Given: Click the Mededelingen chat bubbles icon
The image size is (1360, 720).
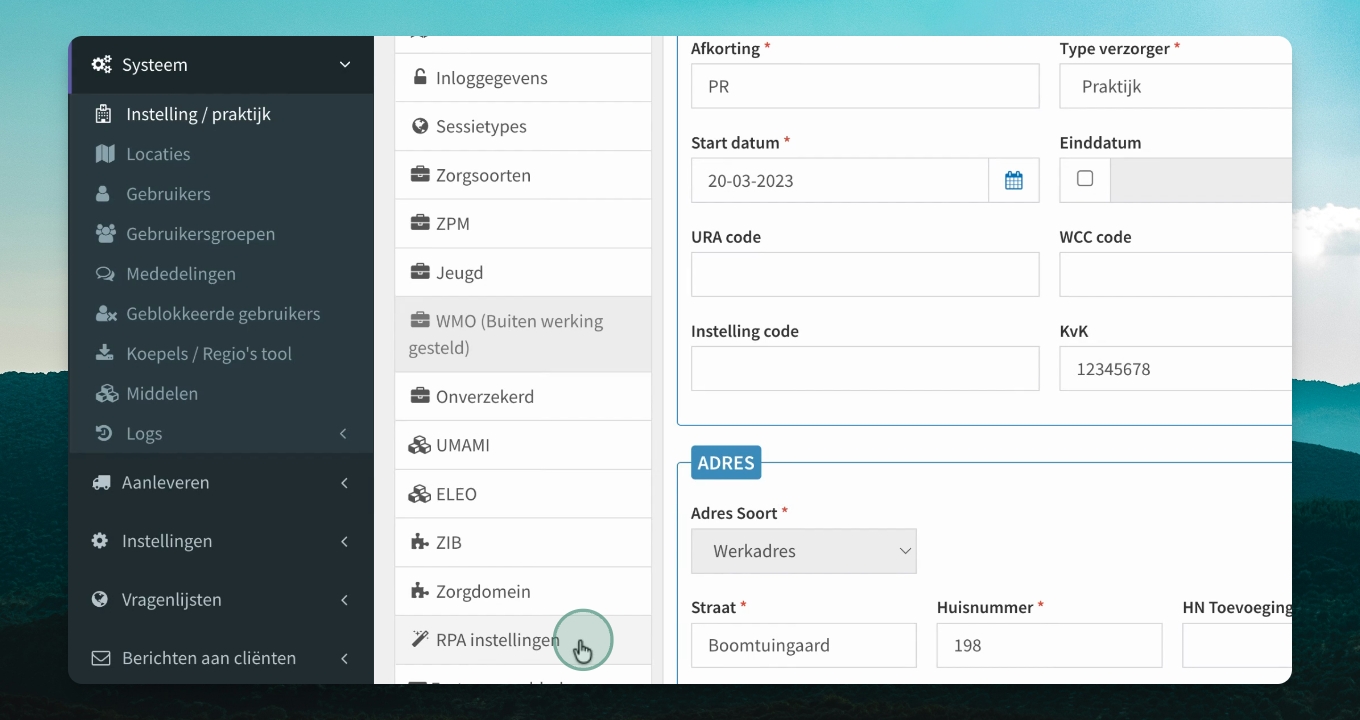Looking at the screenshot, I should pos(105,274).
